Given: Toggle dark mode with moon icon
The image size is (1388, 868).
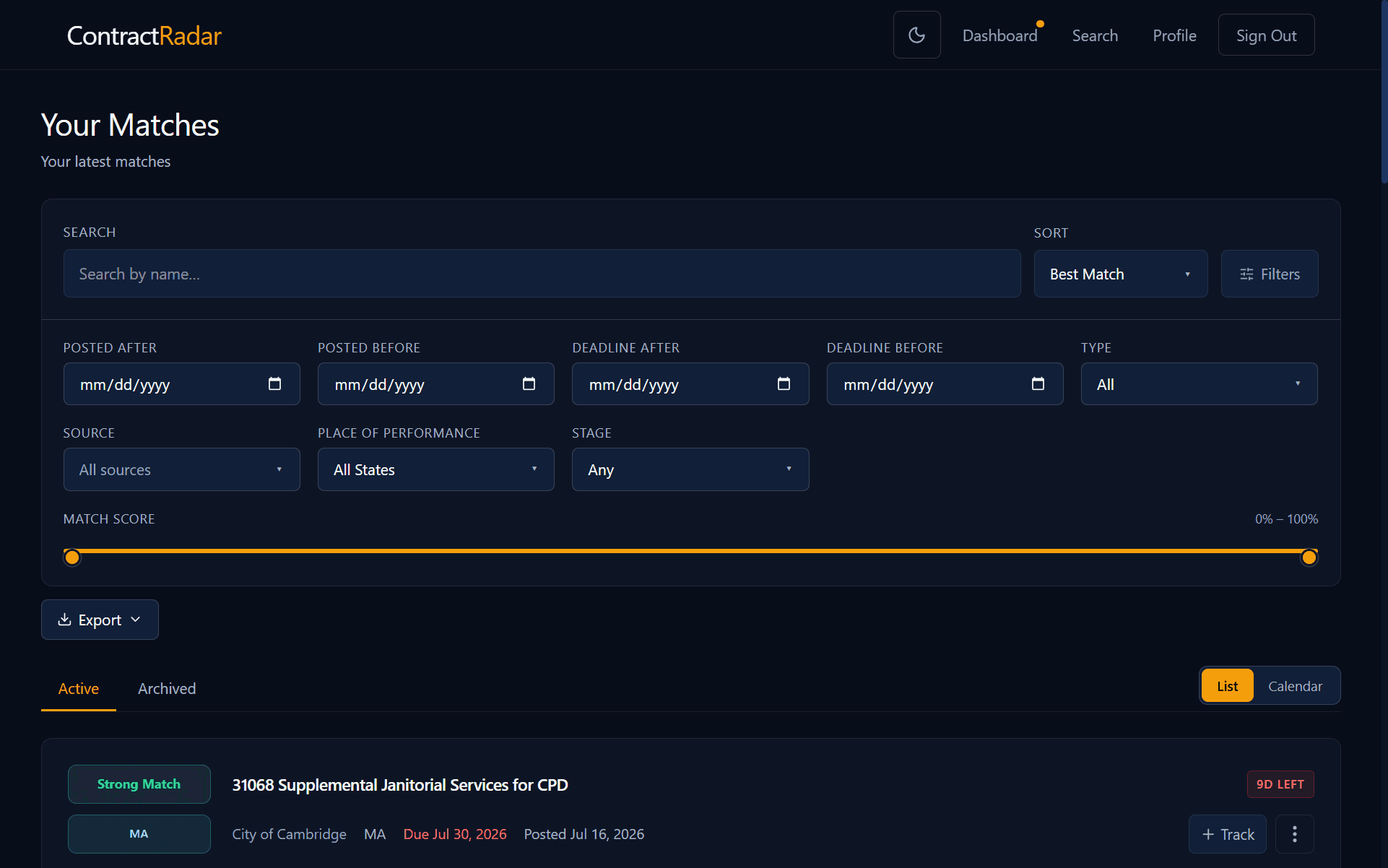Looking at the screenshot, I should click(x=916, y=35).
